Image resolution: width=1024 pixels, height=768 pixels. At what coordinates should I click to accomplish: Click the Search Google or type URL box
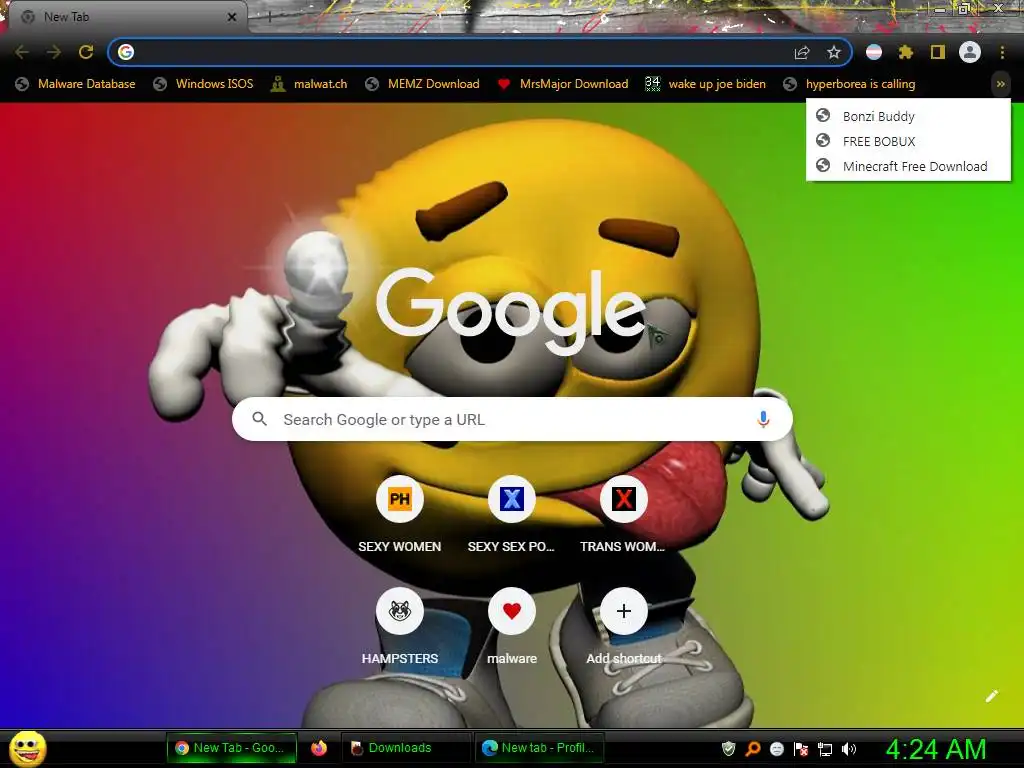(512, 419)
